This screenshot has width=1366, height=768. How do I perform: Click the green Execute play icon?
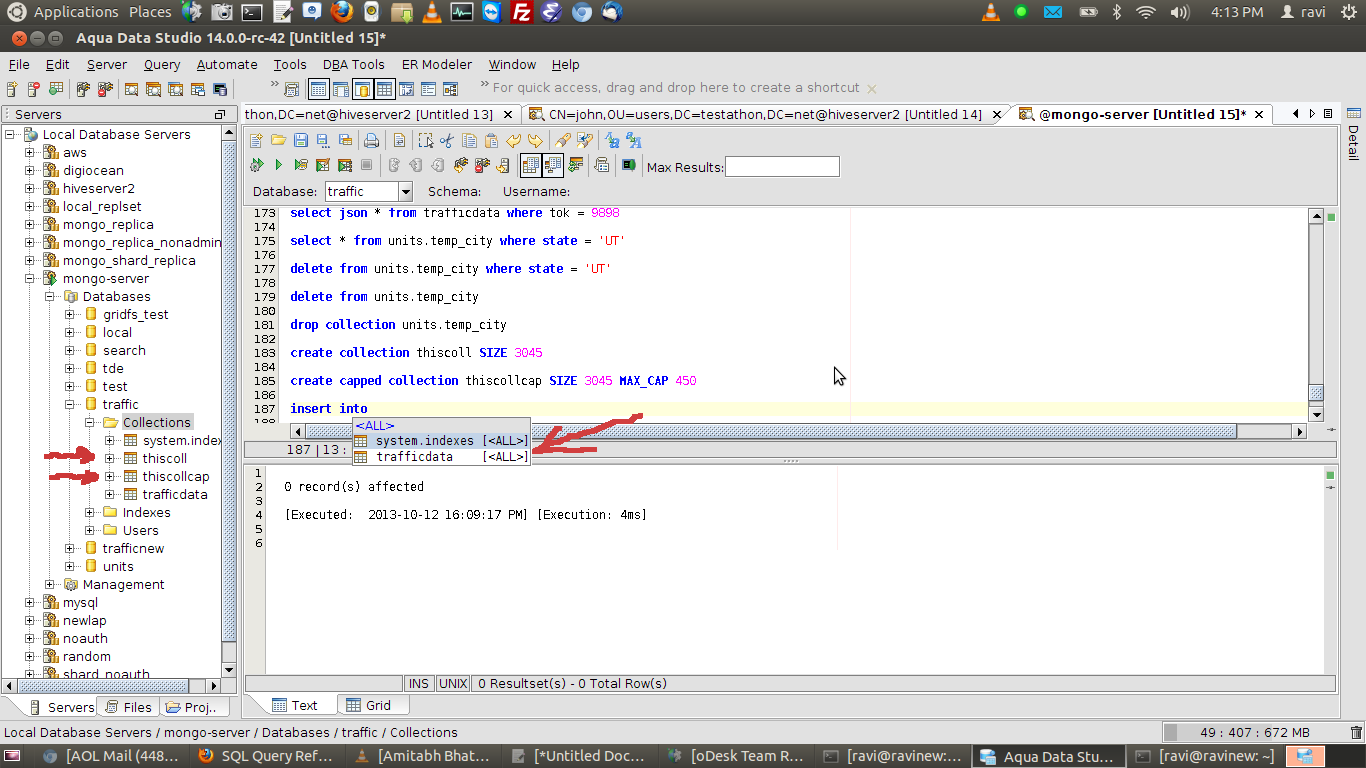coord(278,165)
